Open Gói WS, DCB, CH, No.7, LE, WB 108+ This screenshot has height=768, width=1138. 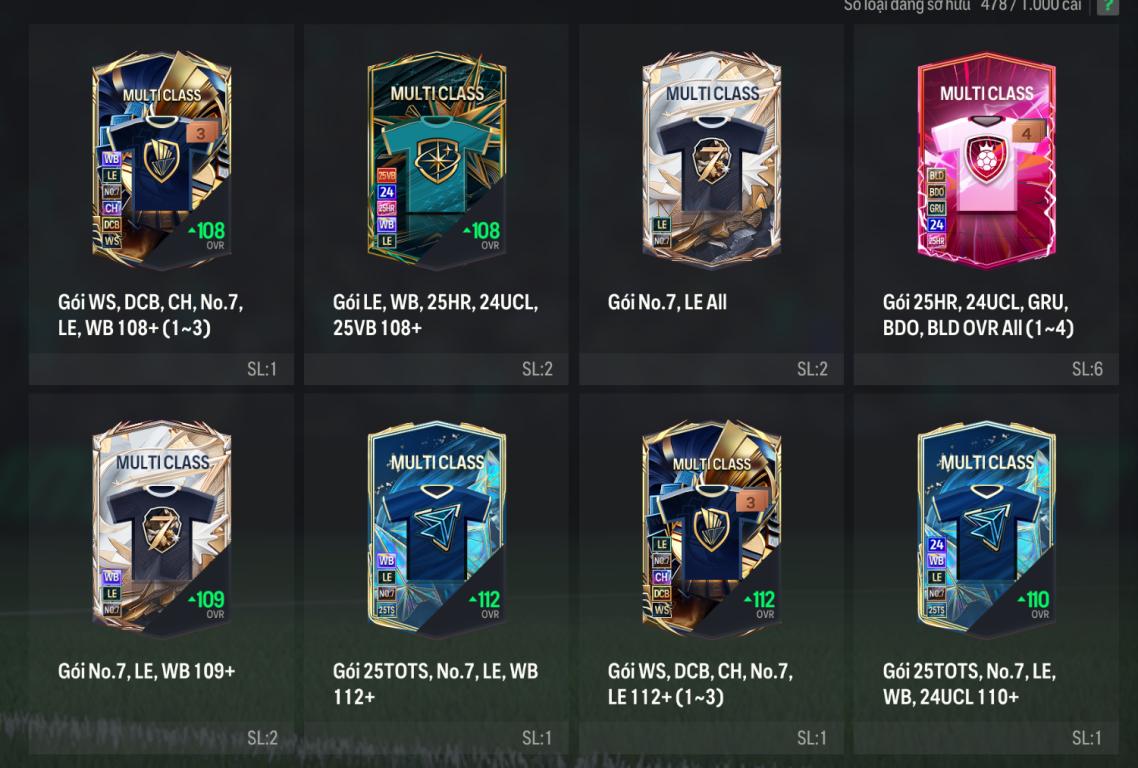pyautogui.click(x=150, y=315)
